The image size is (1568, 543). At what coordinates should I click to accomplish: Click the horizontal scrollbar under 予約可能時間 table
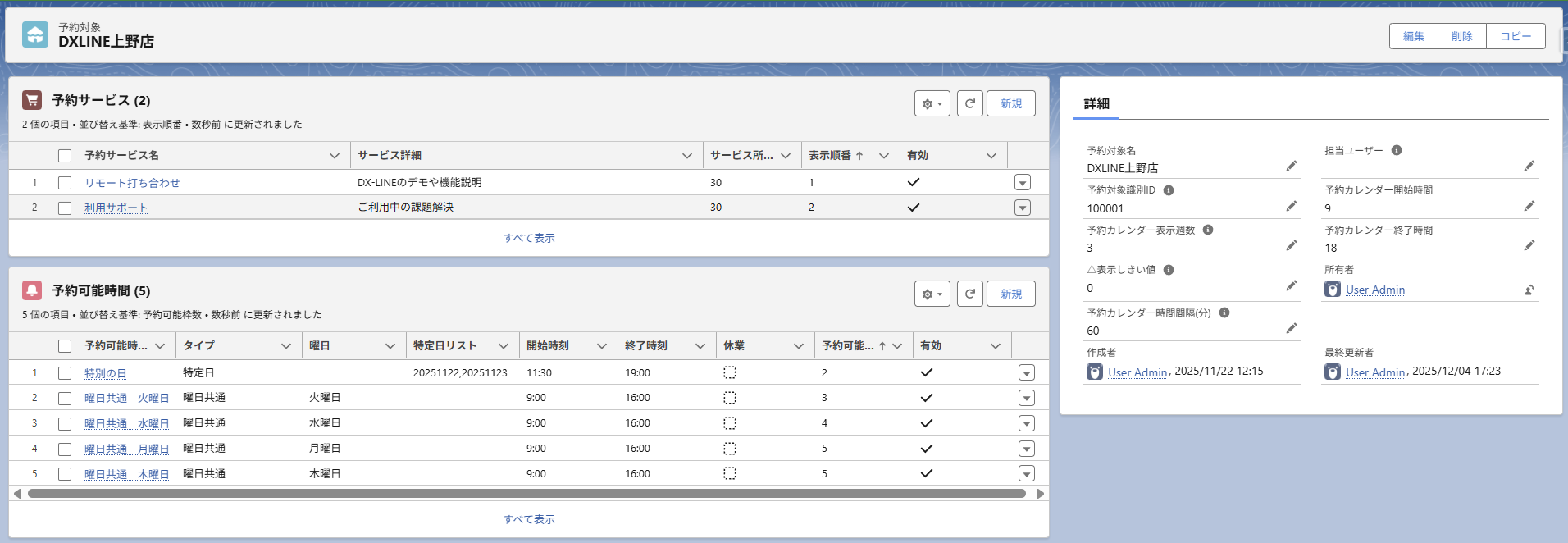click(x=526, y=494)
